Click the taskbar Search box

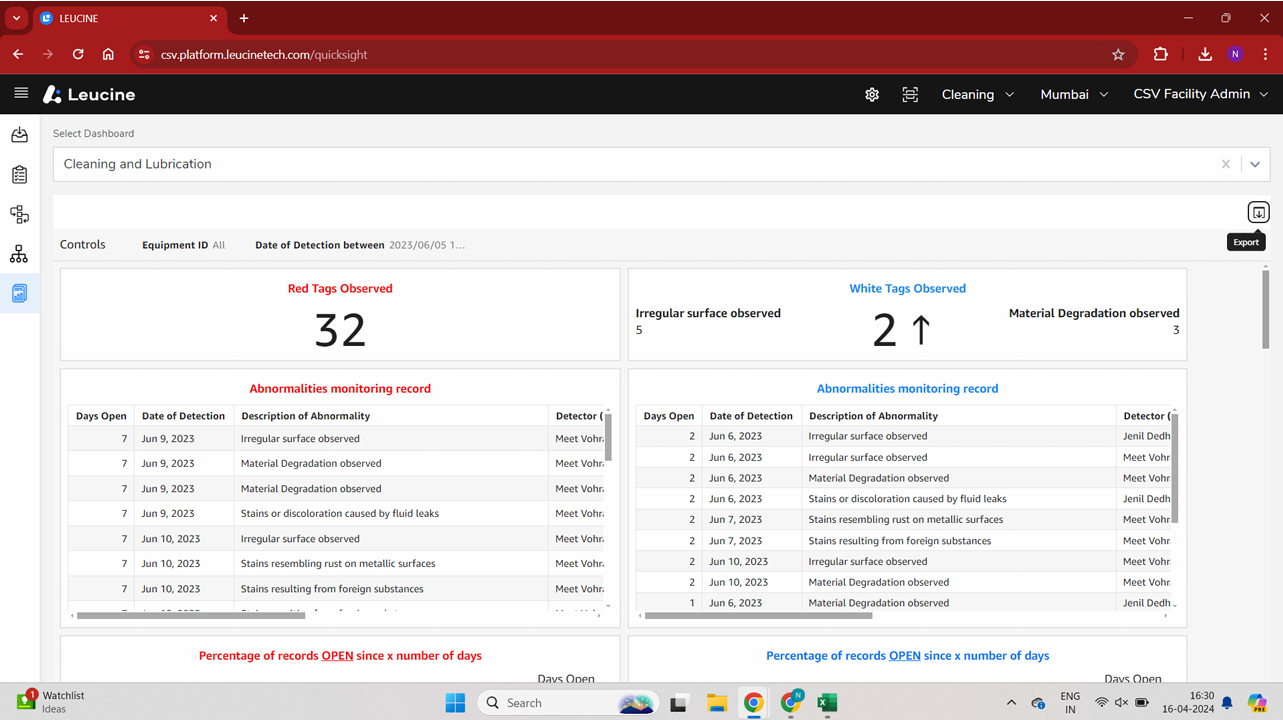pyautogui.click(x=567, y=702)
